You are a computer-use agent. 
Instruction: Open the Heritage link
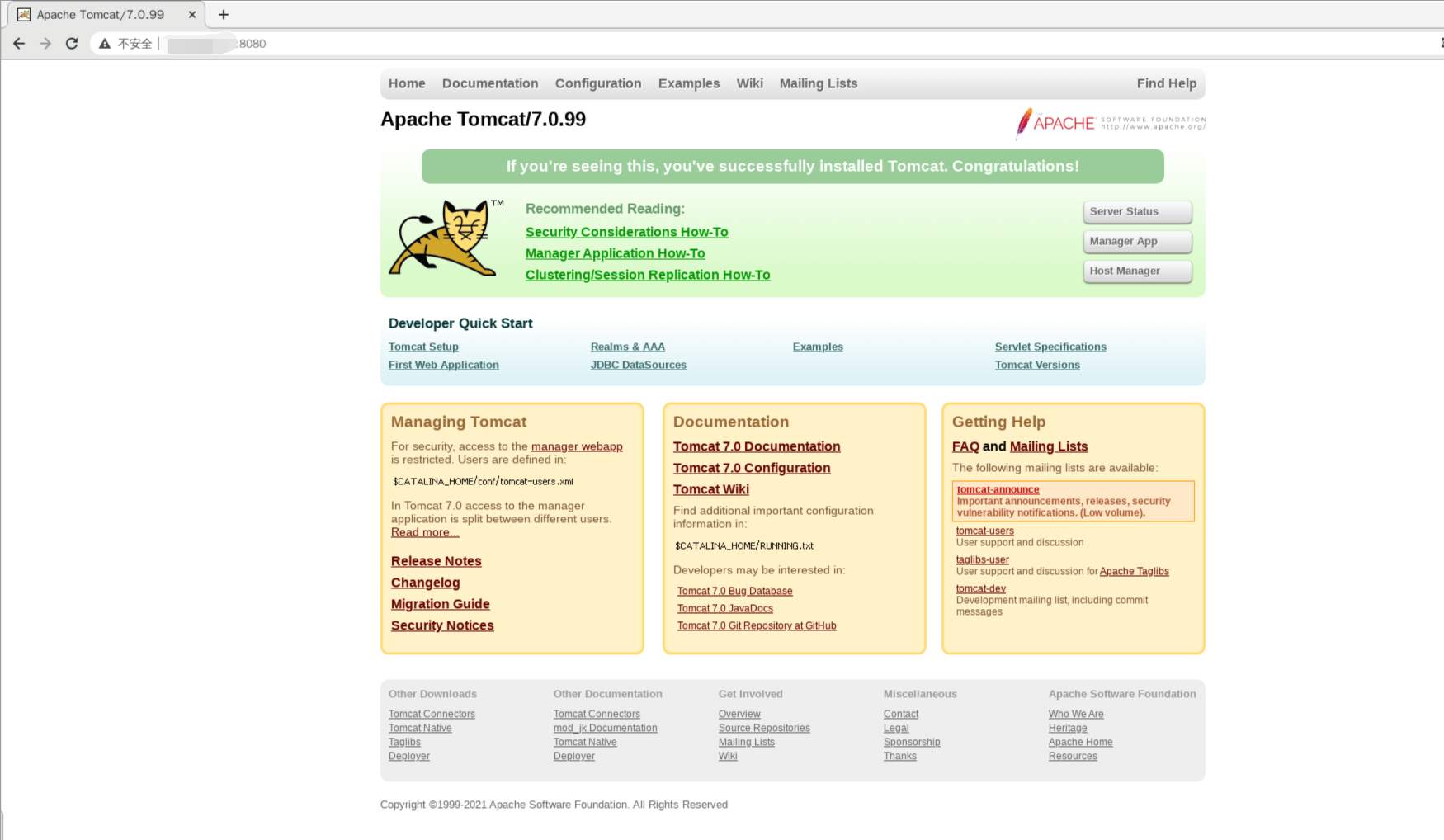[x=1068, y=728]
